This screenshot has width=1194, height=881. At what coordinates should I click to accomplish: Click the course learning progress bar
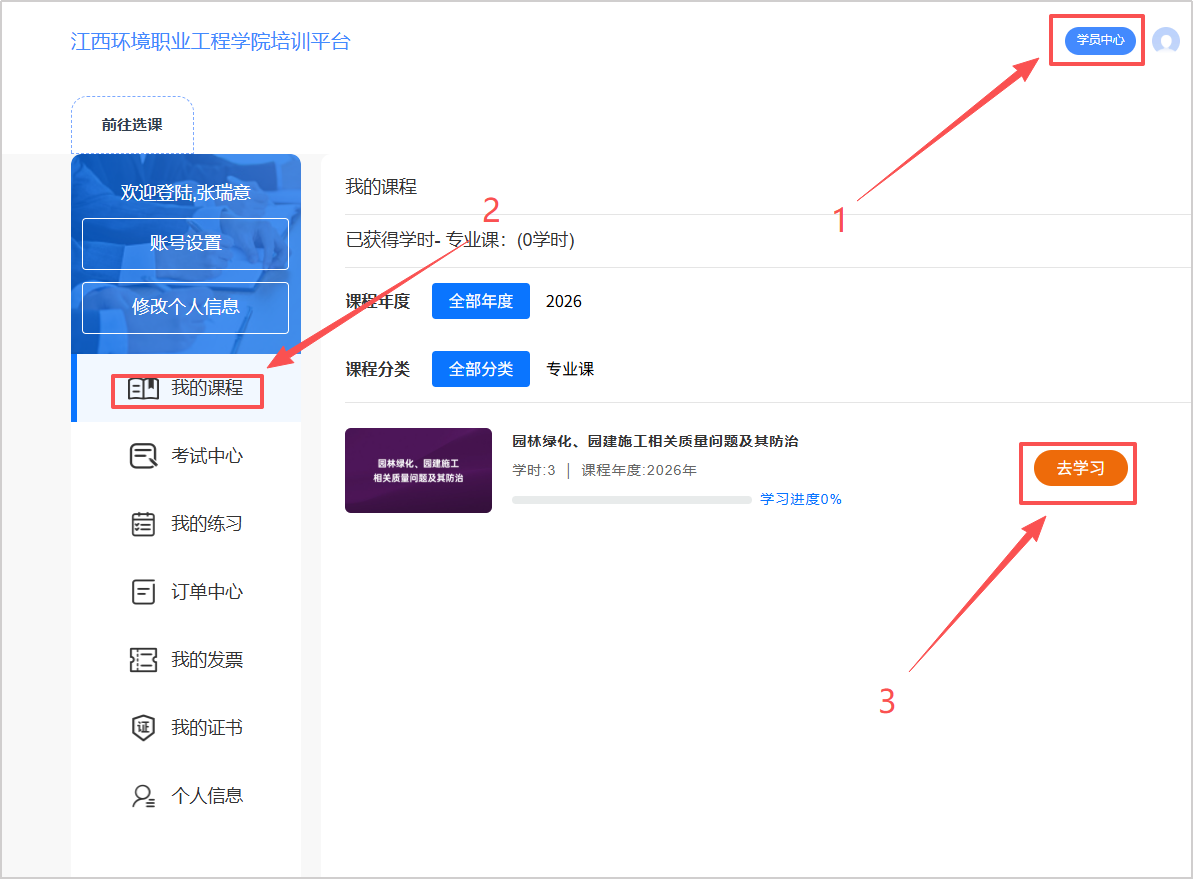point(632,500)
